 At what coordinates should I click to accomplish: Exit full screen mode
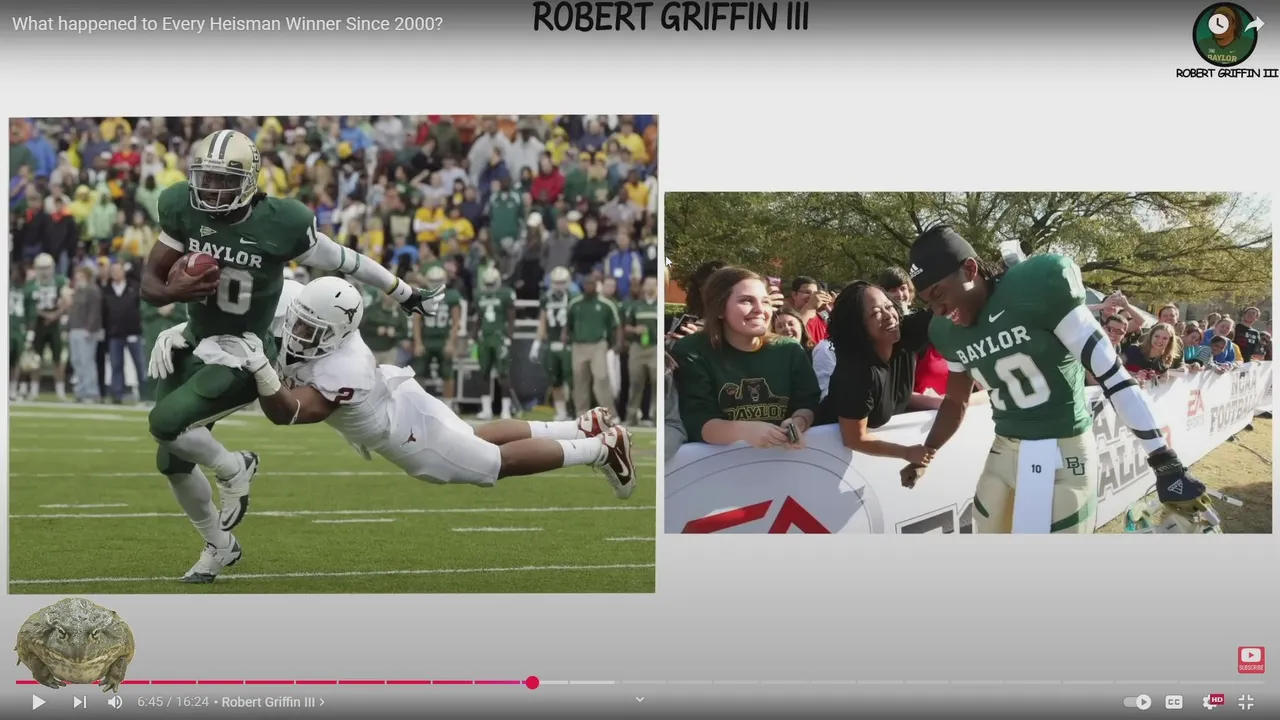(x=1246, y=702)
